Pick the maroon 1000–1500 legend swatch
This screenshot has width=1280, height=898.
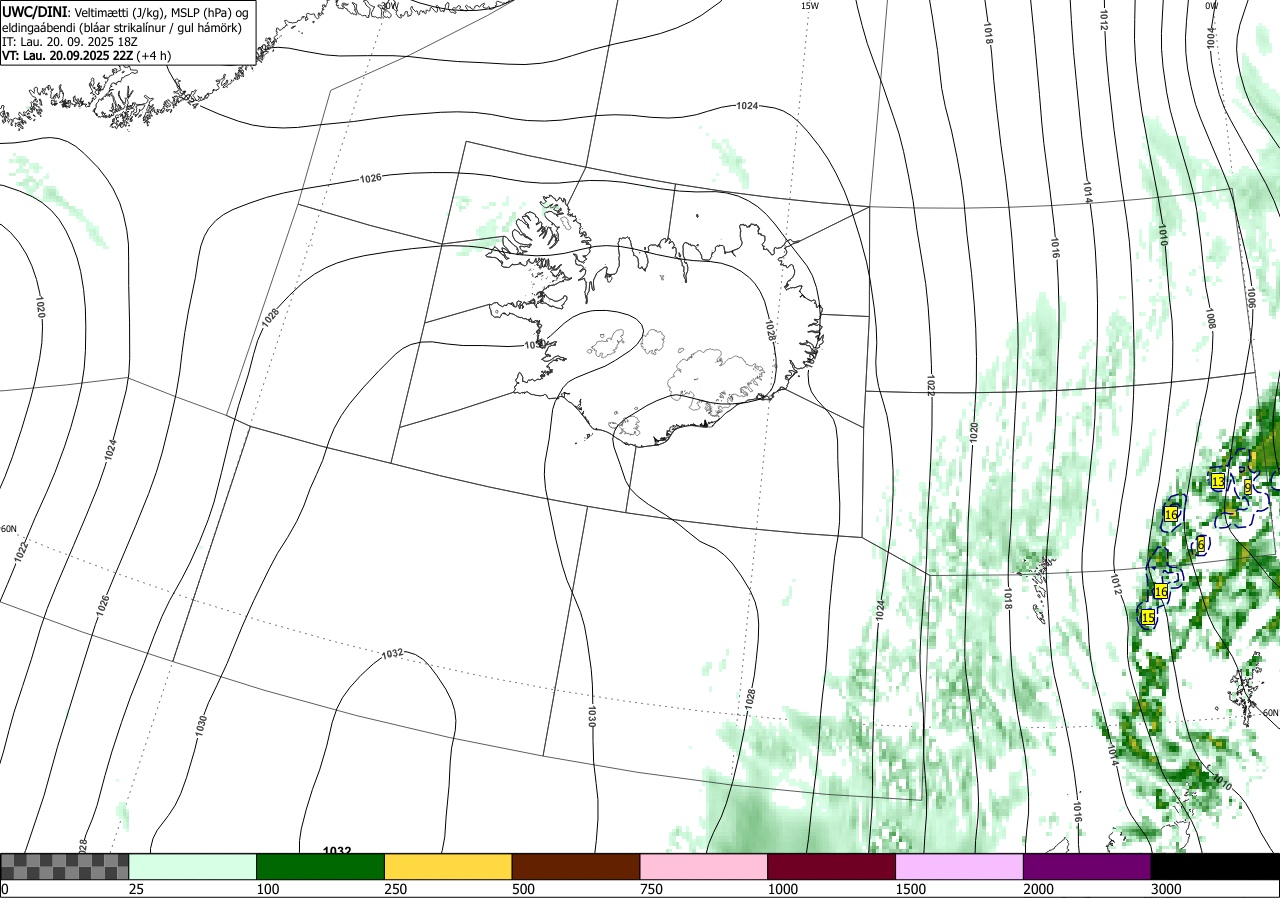click(x=832, y=866)
